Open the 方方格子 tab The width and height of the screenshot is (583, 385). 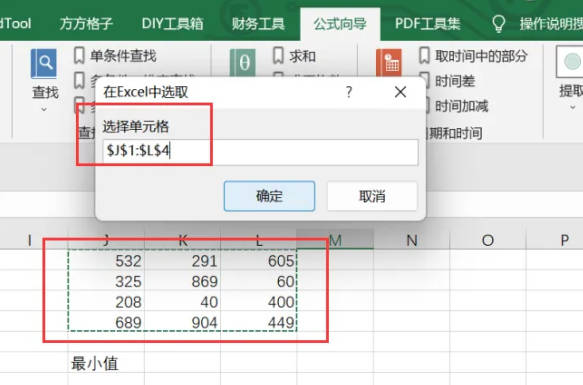click(x=86, y=23)
